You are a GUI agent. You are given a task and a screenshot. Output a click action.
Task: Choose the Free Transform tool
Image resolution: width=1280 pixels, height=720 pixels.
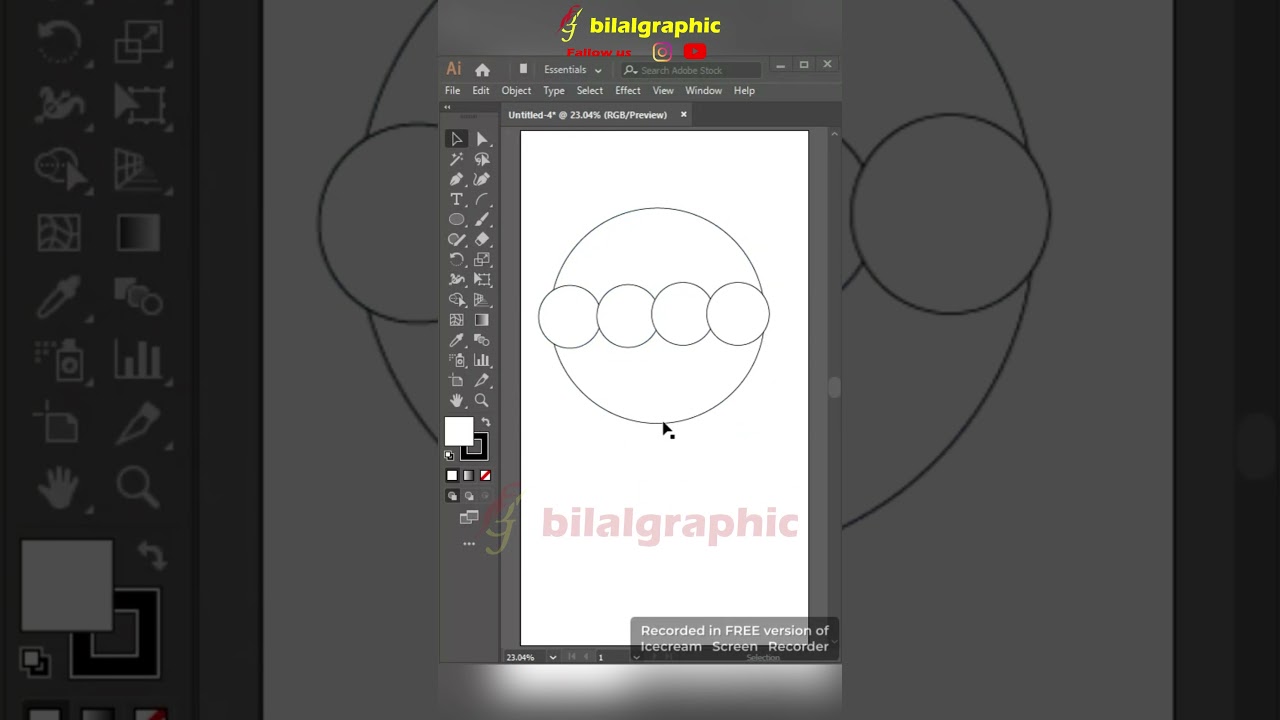coord(482,279)
